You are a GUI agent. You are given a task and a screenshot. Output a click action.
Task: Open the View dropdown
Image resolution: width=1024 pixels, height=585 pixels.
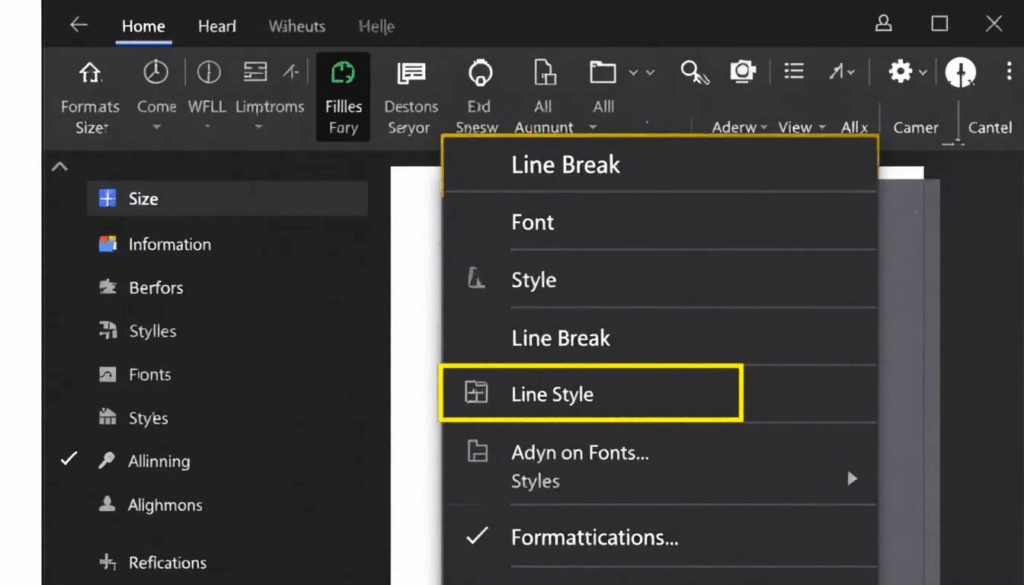tap(801, 127)
